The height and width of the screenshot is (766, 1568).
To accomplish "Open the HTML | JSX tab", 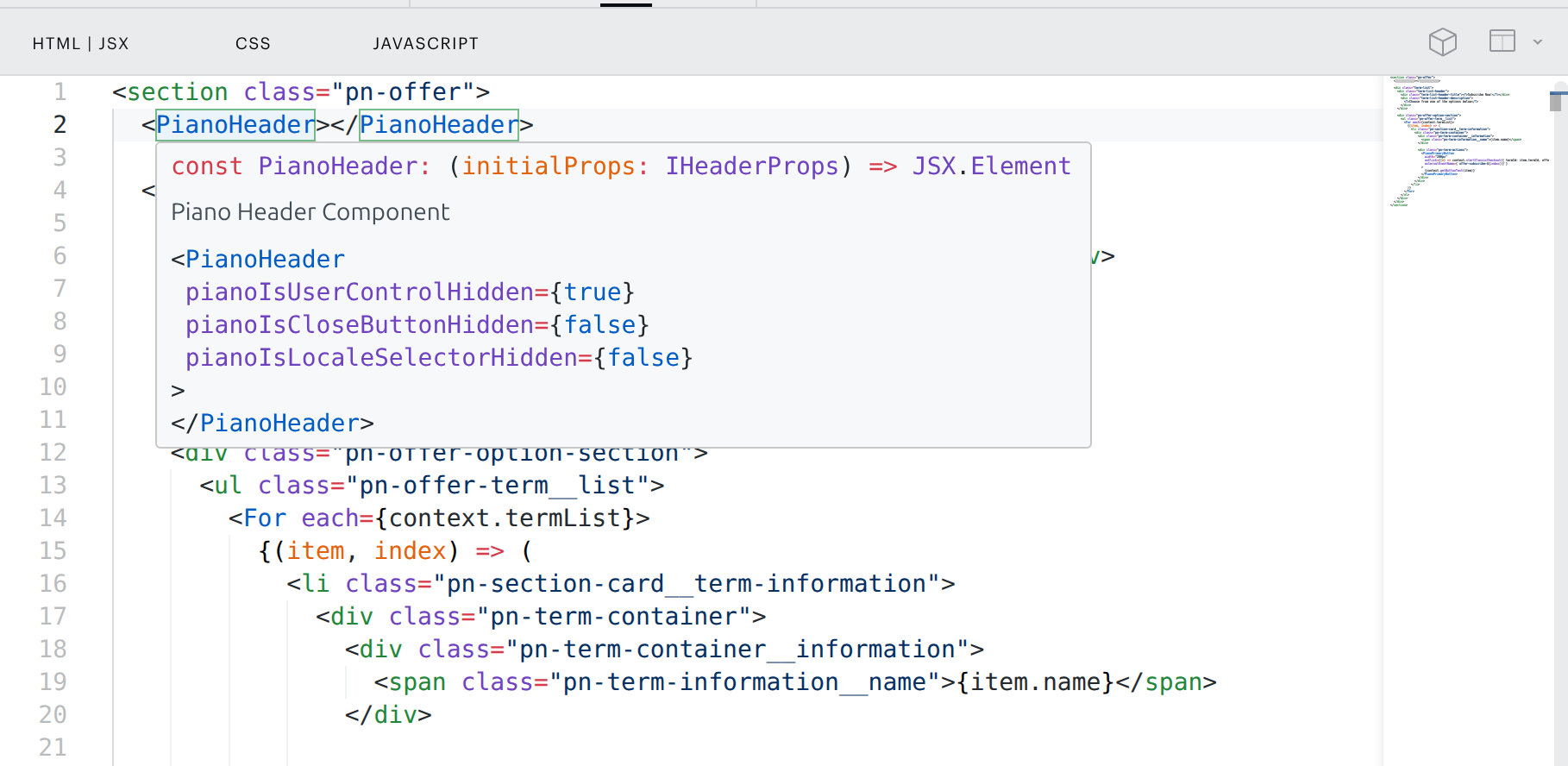I will tap(80, 43).
